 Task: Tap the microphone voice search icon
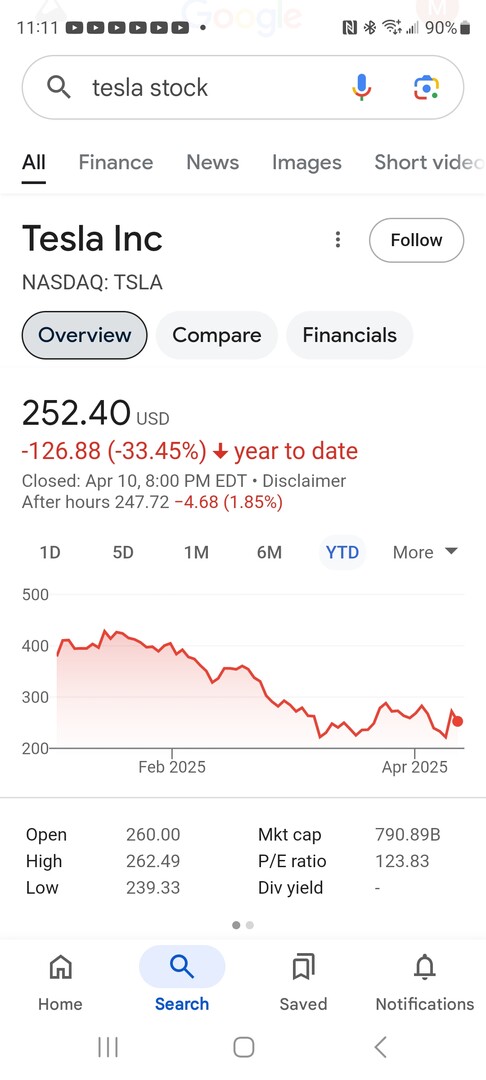coord(361,87)
